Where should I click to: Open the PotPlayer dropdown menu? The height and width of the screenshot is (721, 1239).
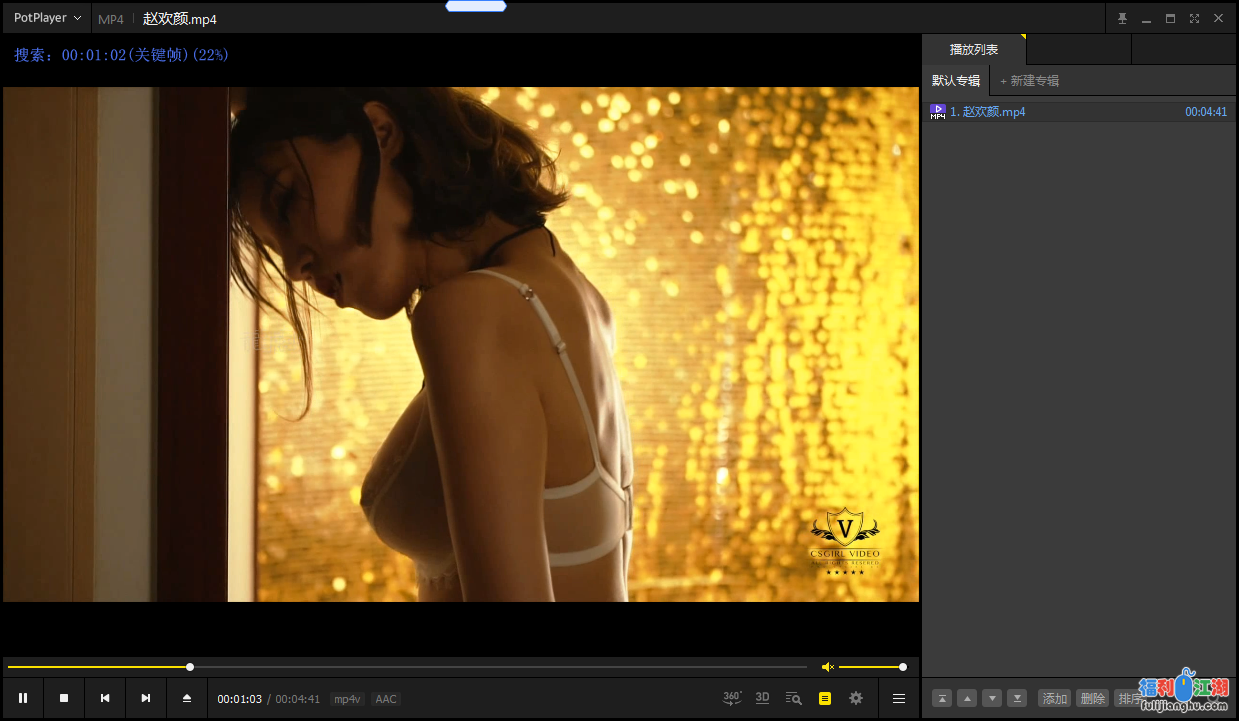click(47, 18)
